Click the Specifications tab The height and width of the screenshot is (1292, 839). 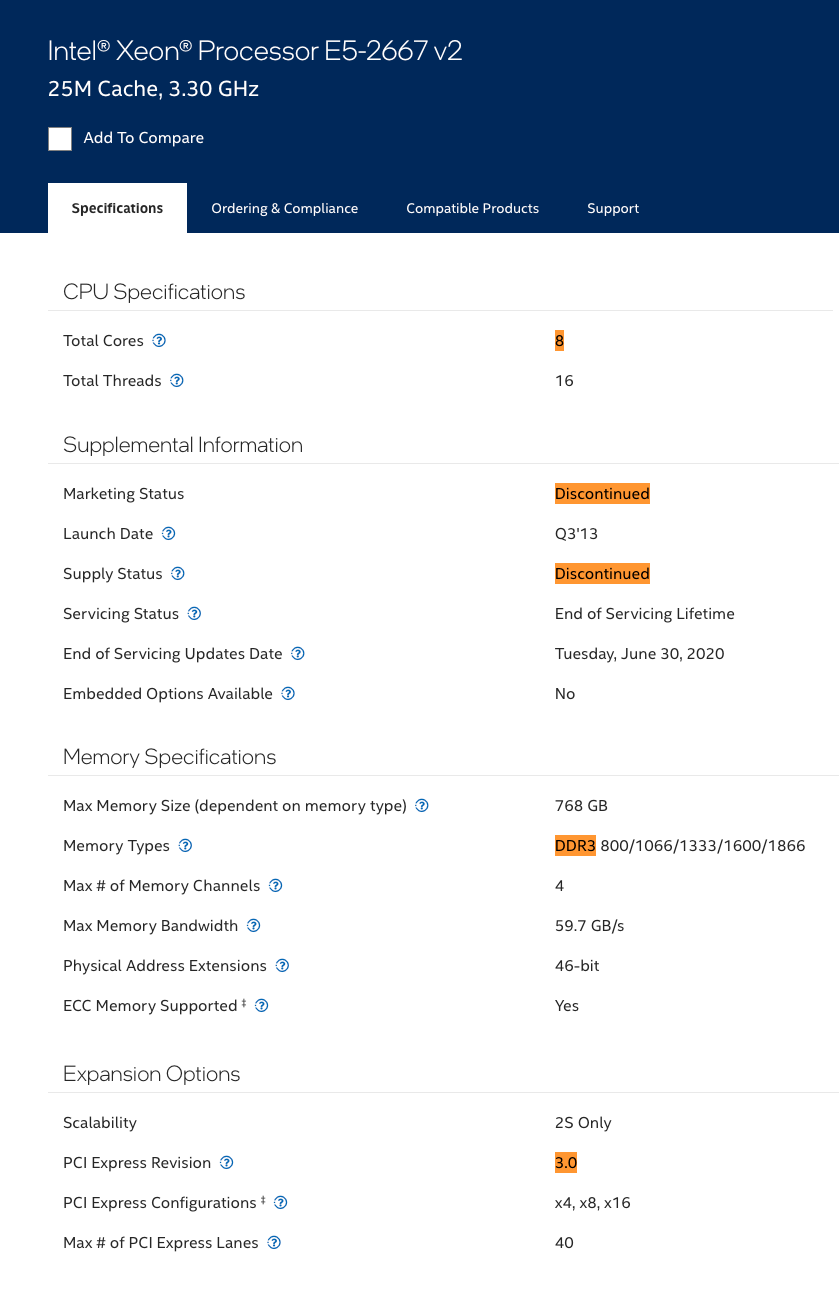117,208
